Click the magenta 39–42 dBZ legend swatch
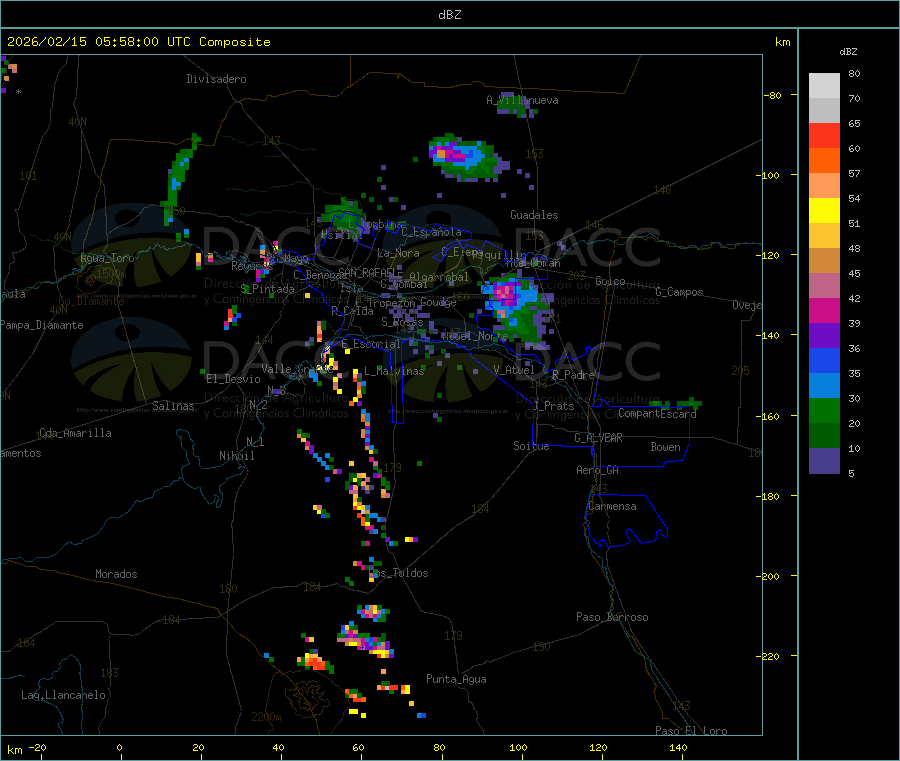This screenshot has width=900, height=761. point(824,310)
